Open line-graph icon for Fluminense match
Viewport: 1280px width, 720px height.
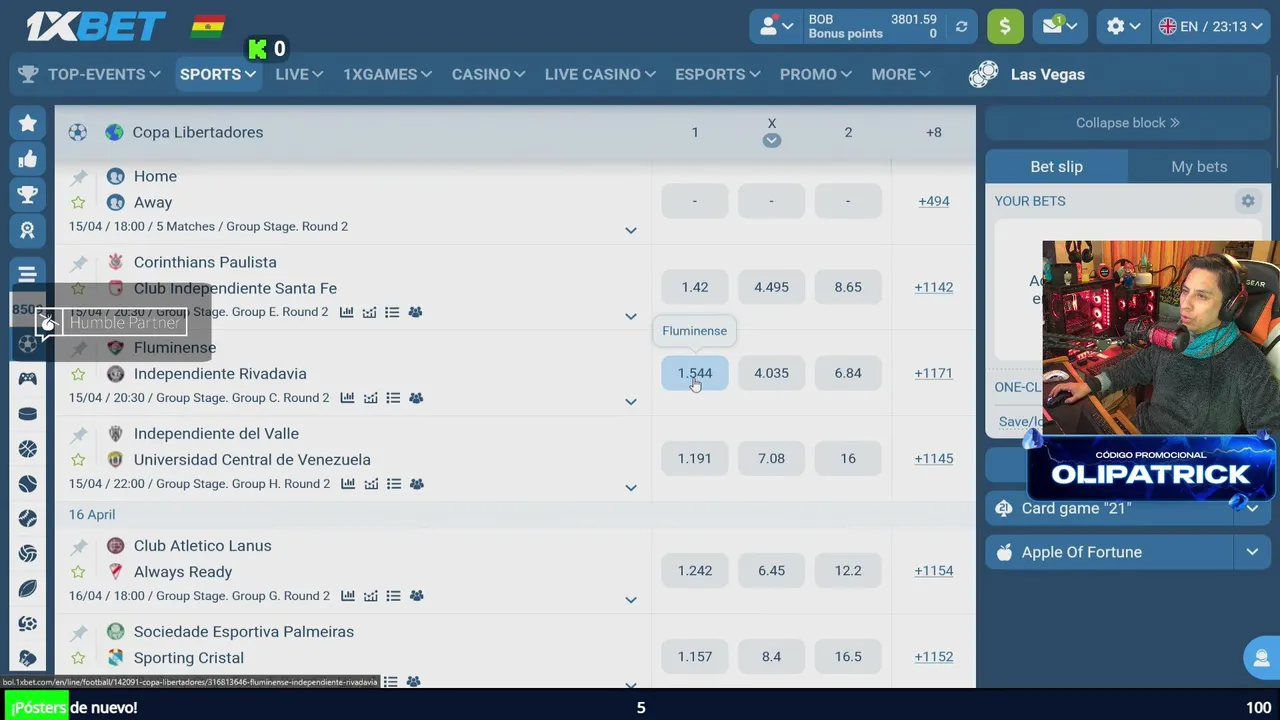pyautogui.click(x=370, y=398)
